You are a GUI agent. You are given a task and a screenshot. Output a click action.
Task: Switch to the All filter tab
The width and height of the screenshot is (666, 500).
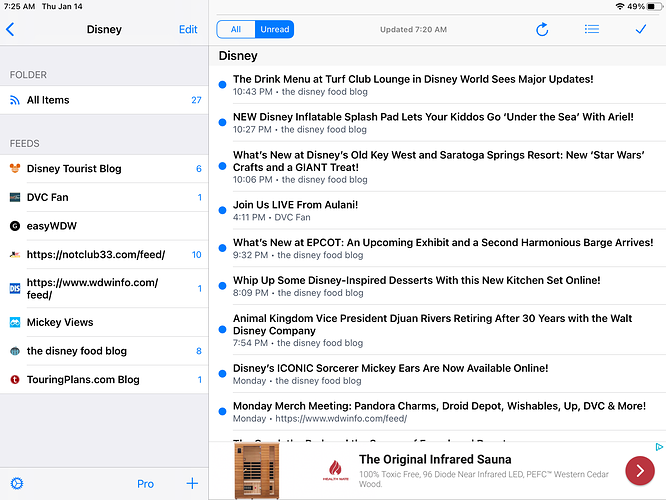[236, 29]
